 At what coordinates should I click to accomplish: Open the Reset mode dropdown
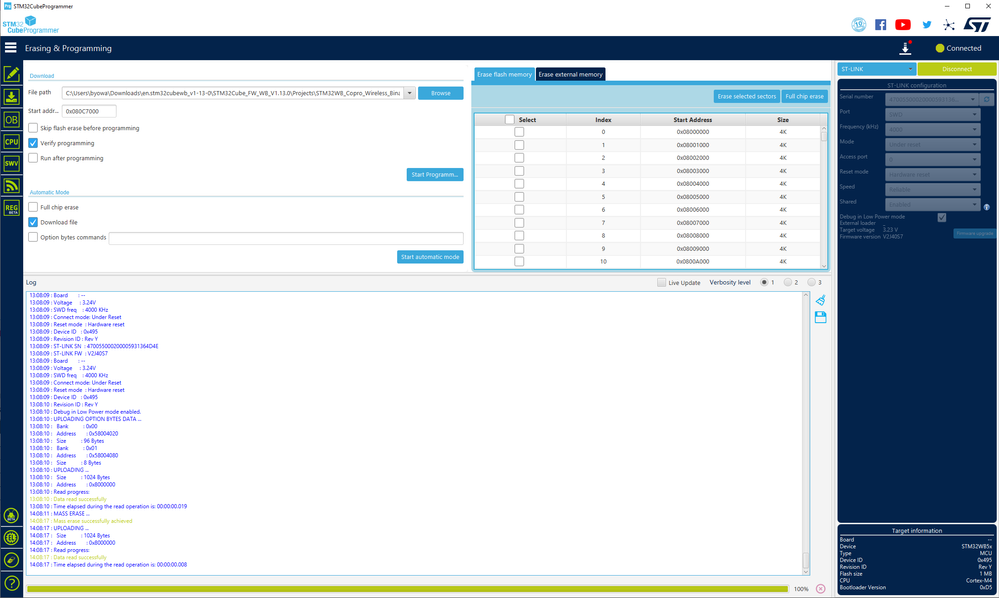point(932,174)
